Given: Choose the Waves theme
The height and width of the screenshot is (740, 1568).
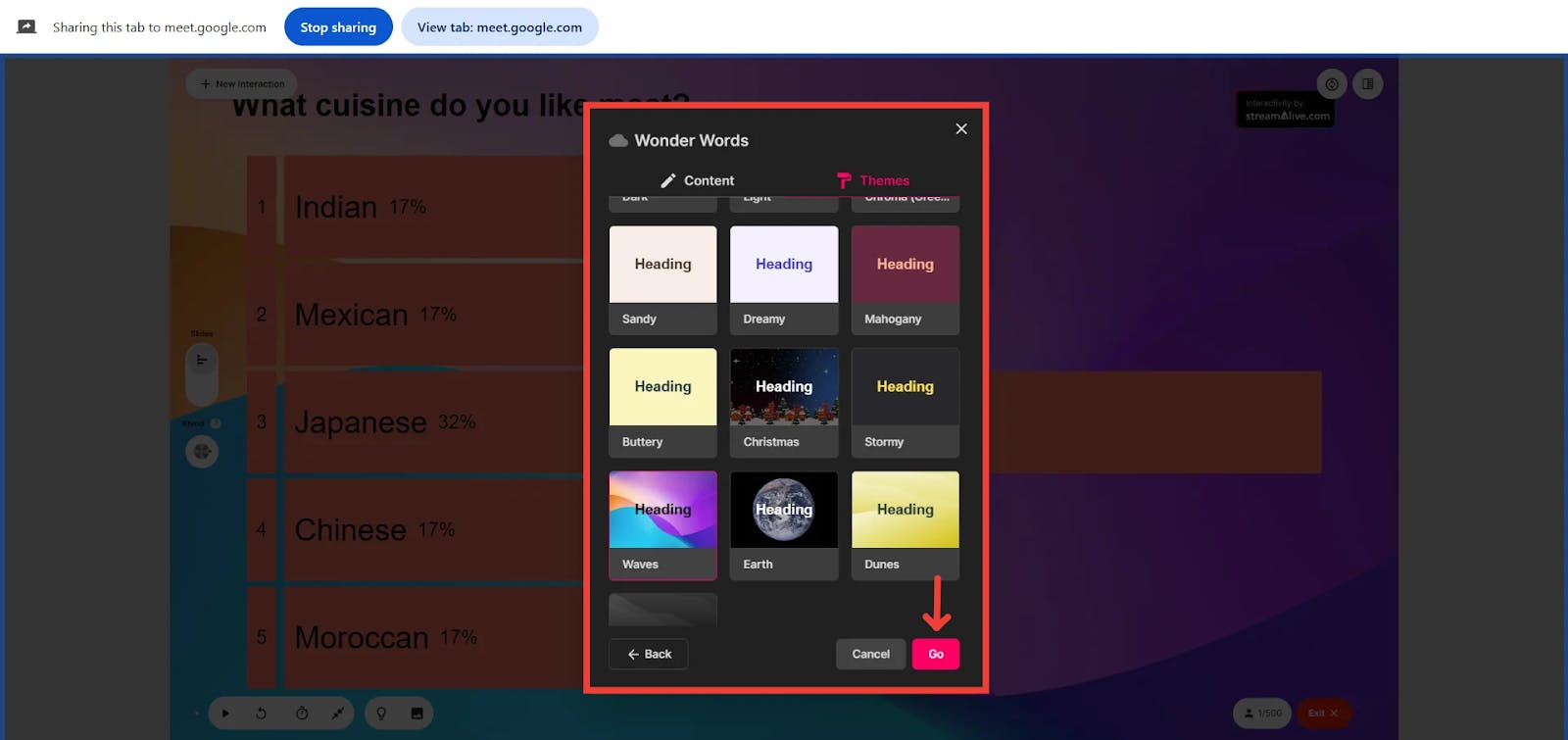Looking at the screenshot, I should [662, 525].
